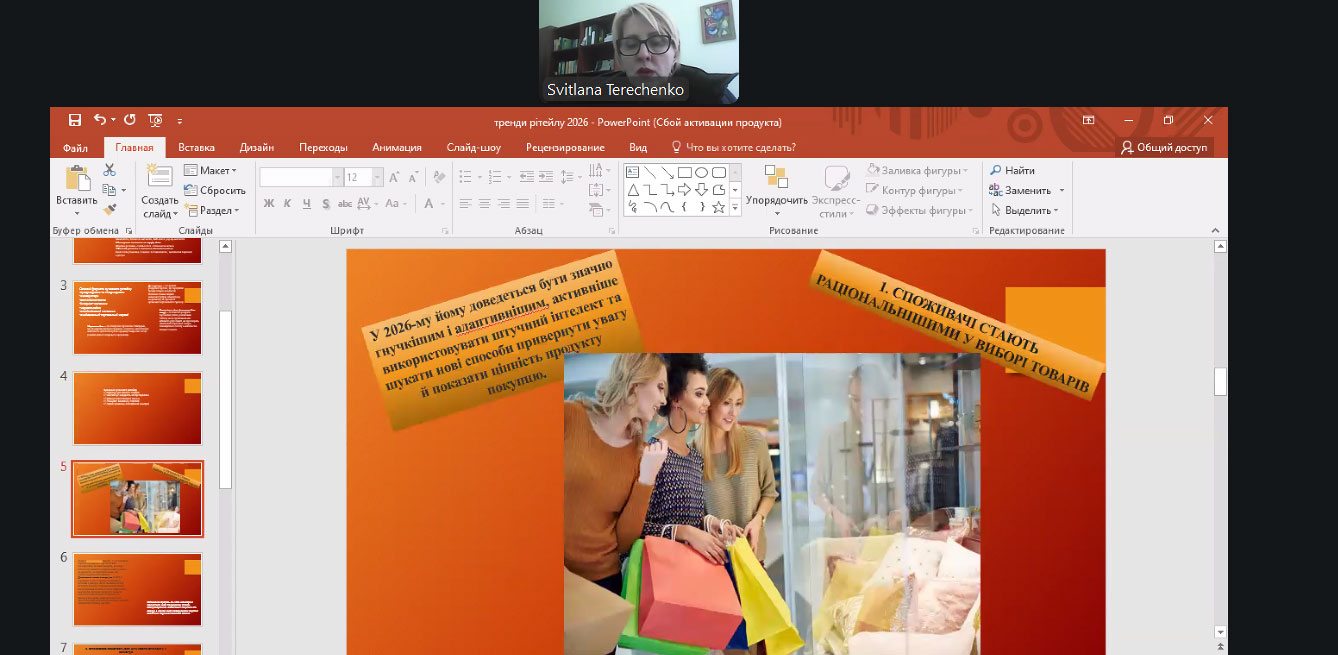Click the Undo arrow icon

pyautogui.click(x=100, y=120)
